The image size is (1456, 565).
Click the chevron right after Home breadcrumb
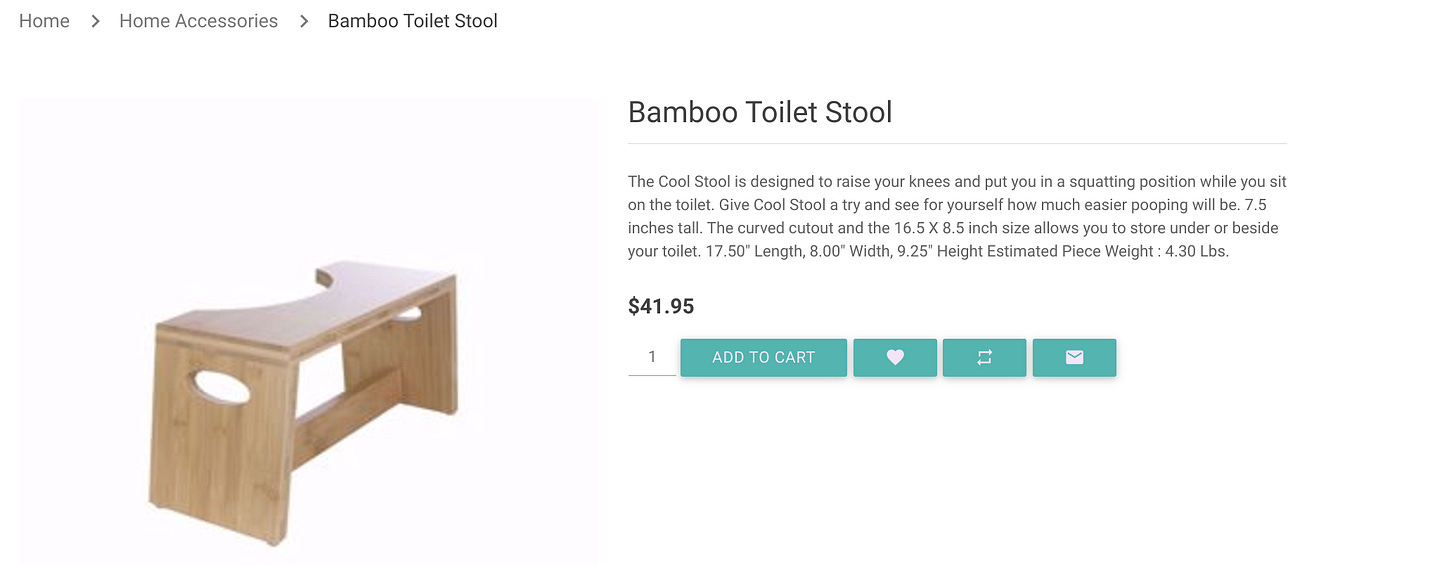tap(95, 21)
